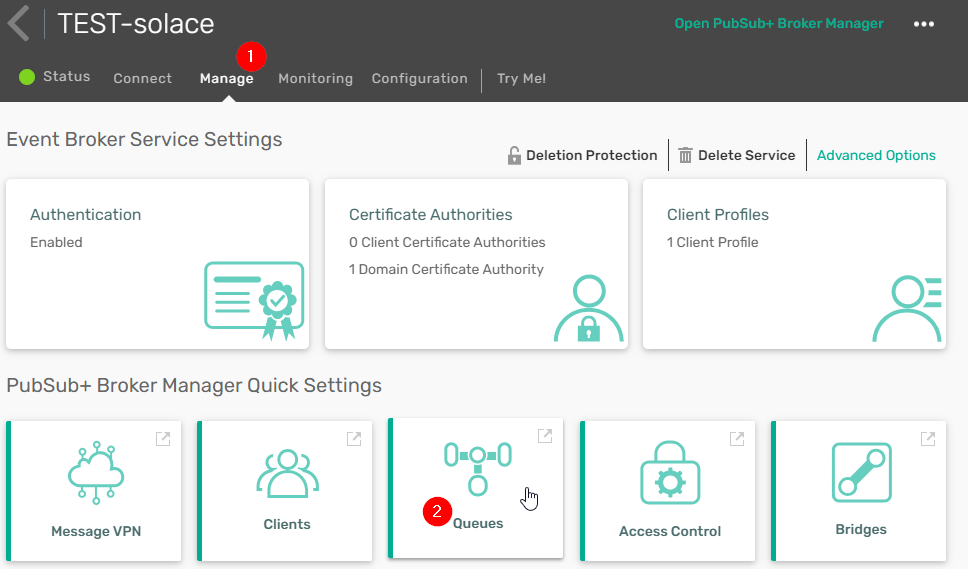
Task: Click the Clients people icon
Action: (x=287, y=472)
